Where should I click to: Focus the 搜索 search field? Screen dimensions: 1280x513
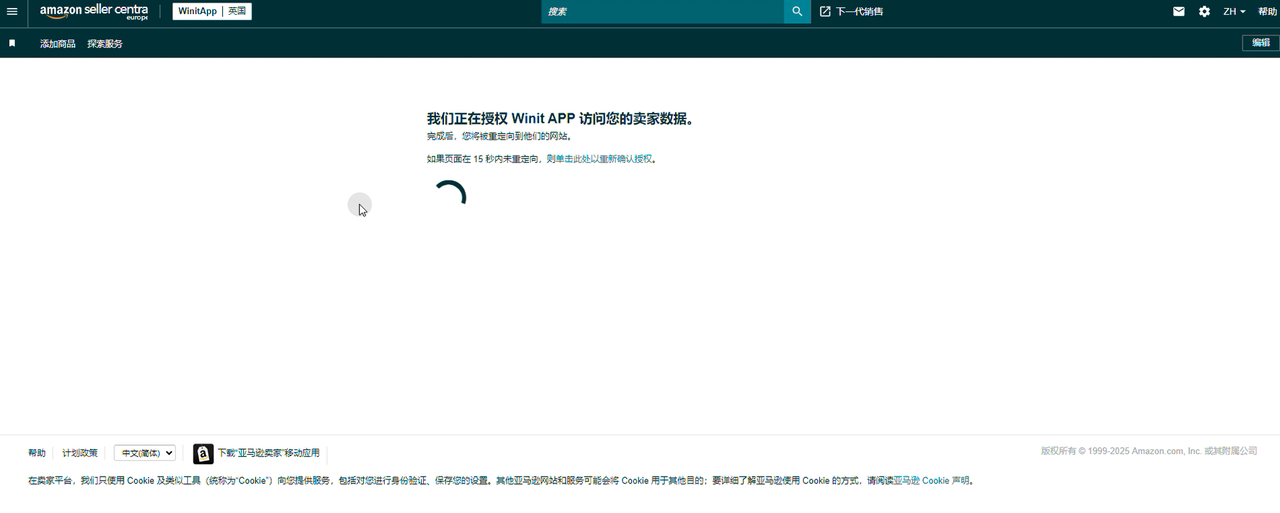(663, 12)
